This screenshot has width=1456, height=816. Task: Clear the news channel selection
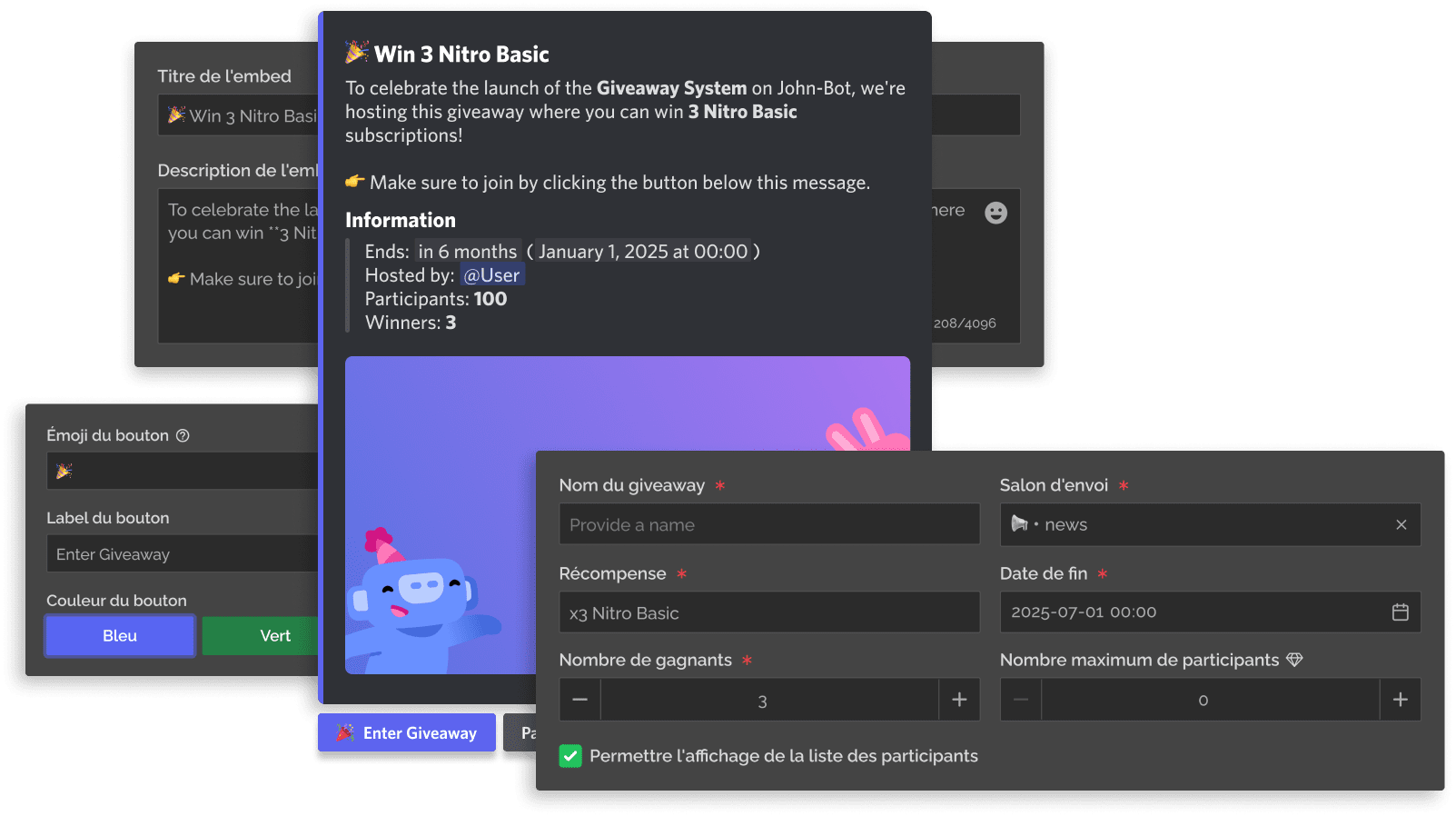click(x=1401, y=524)
